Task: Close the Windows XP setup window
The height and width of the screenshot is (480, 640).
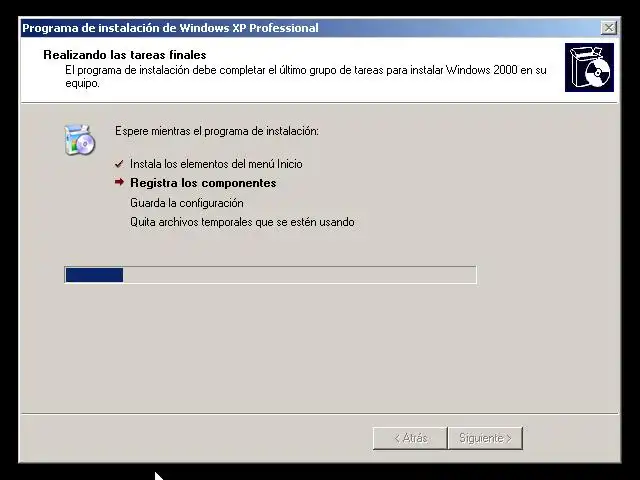Action: click(x=609, y=28)
